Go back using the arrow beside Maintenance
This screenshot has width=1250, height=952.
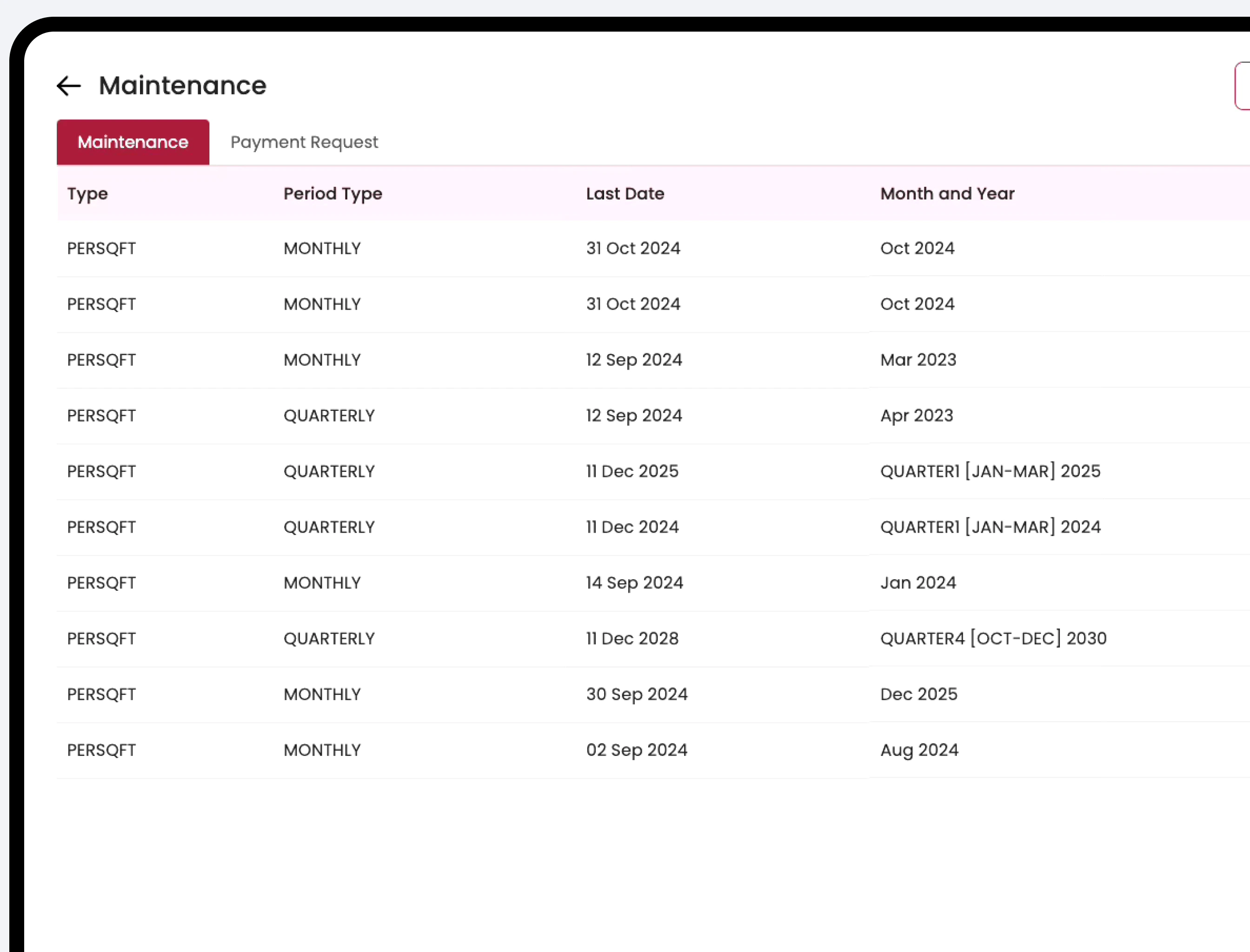[x=69, y=86]
